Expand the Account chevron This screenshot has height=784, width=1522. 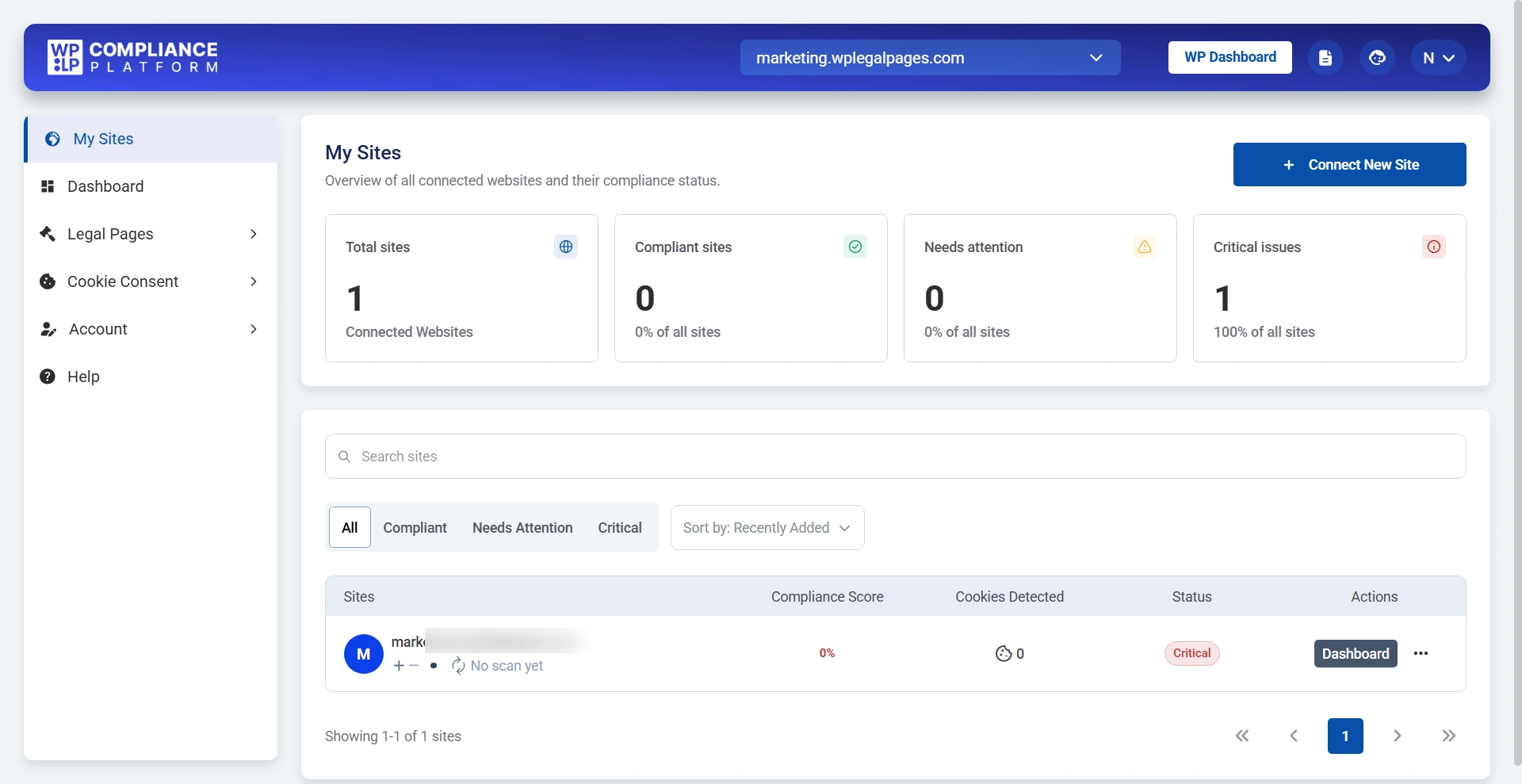click(x=254, y=329)
